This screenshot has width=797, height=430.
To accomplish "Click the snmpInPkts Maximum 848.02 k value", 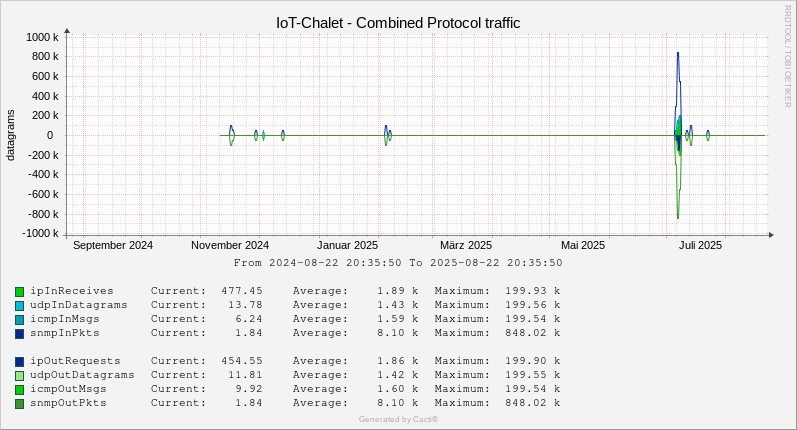I will click(x=532, y=333).
